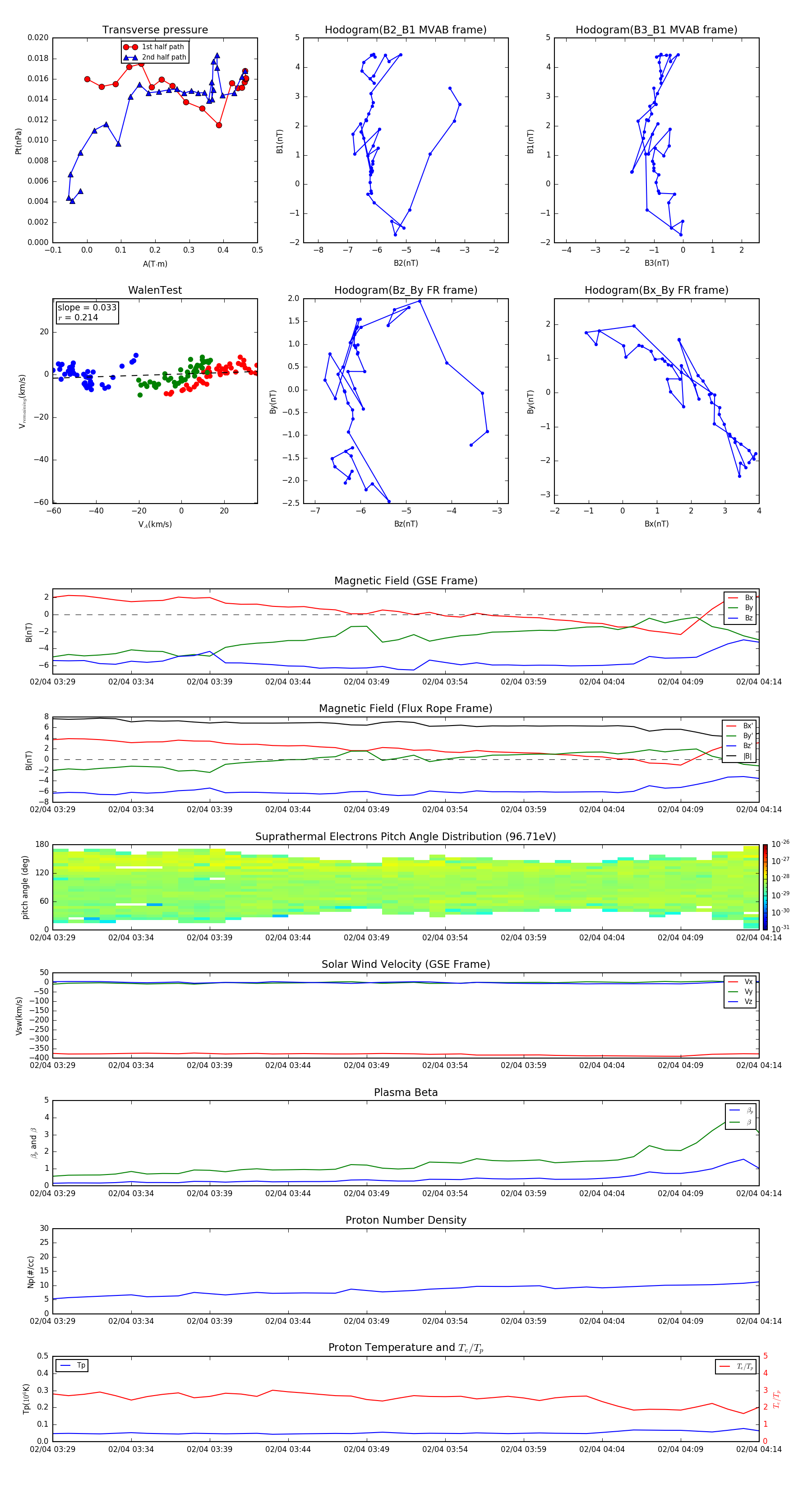Click the red 'Te/Tp' right axis label
812x1489 pixels.
[776, 1399]
